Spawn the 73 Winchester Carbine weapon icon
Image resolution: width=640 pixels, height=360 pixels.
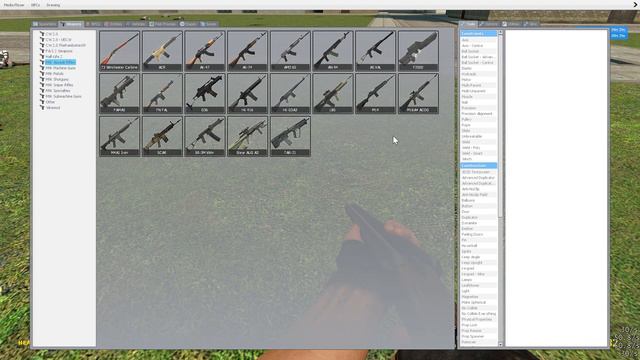coord(119,51)
